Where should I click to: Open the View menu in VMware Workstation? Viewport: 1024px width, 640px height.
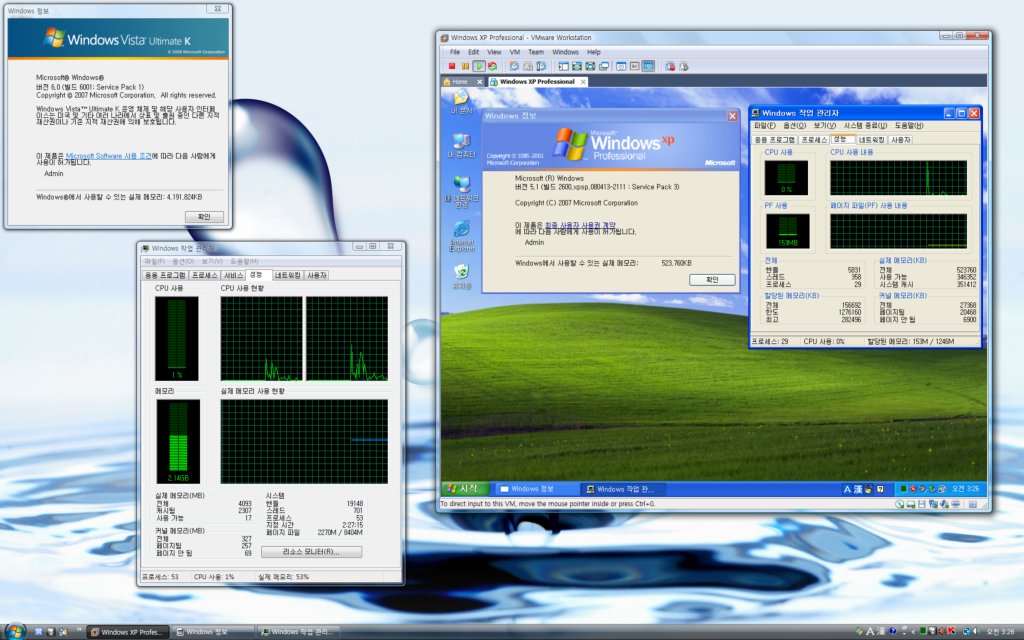coord(494,52)
